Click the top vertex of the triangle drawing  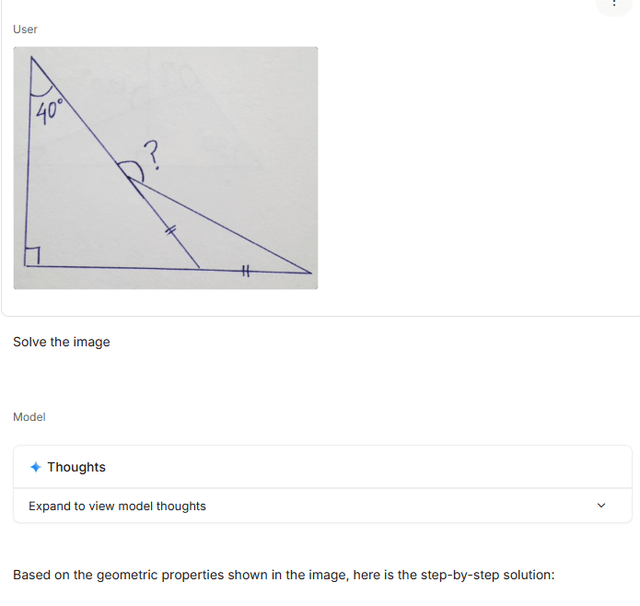pos(31,58)
